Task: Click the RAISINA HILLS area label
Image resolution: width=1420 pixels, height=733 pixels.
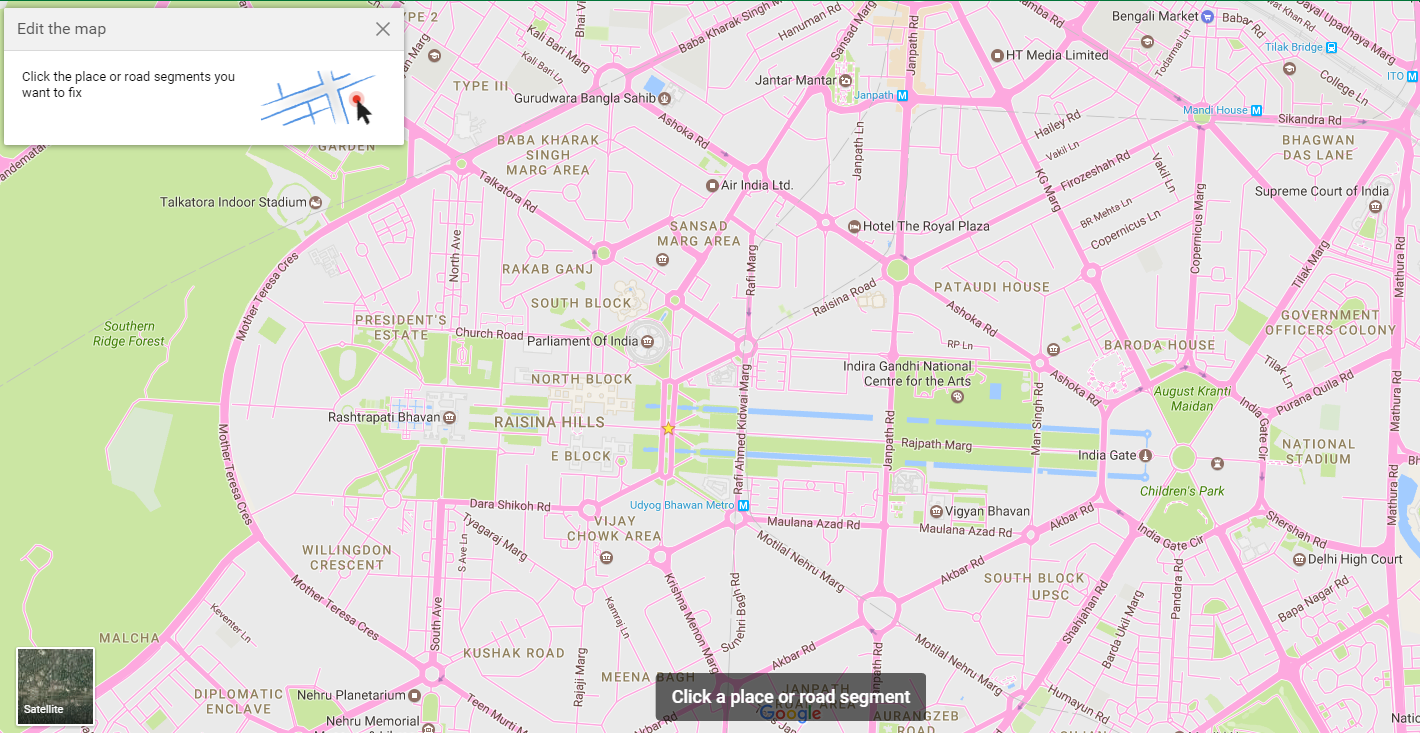Action: tap(549, 422)
